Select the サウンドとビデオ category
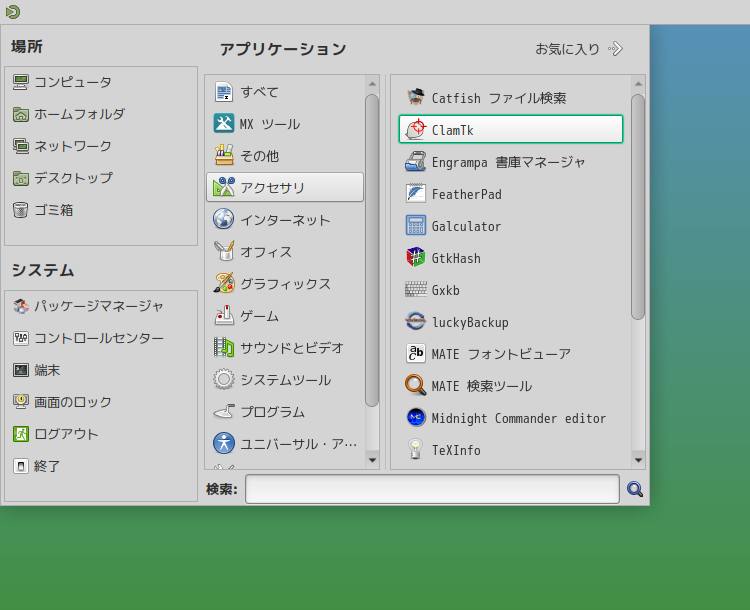 pos(285,348)
